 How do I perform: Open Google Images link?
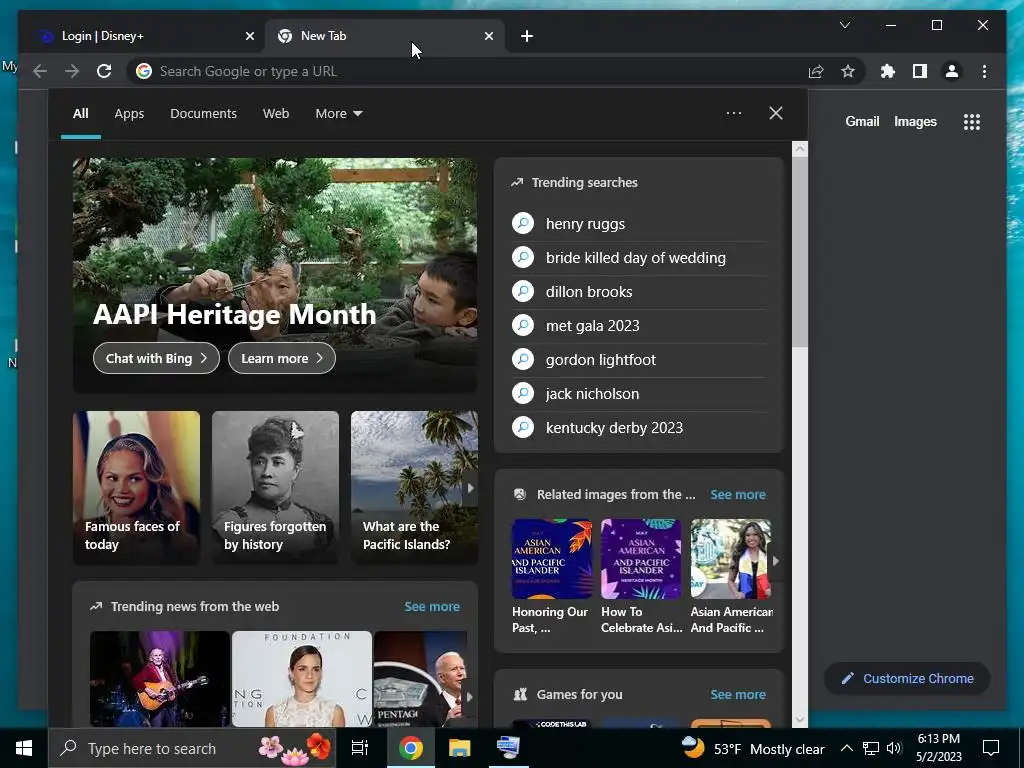pyautogui.click(x=915, y=121)
